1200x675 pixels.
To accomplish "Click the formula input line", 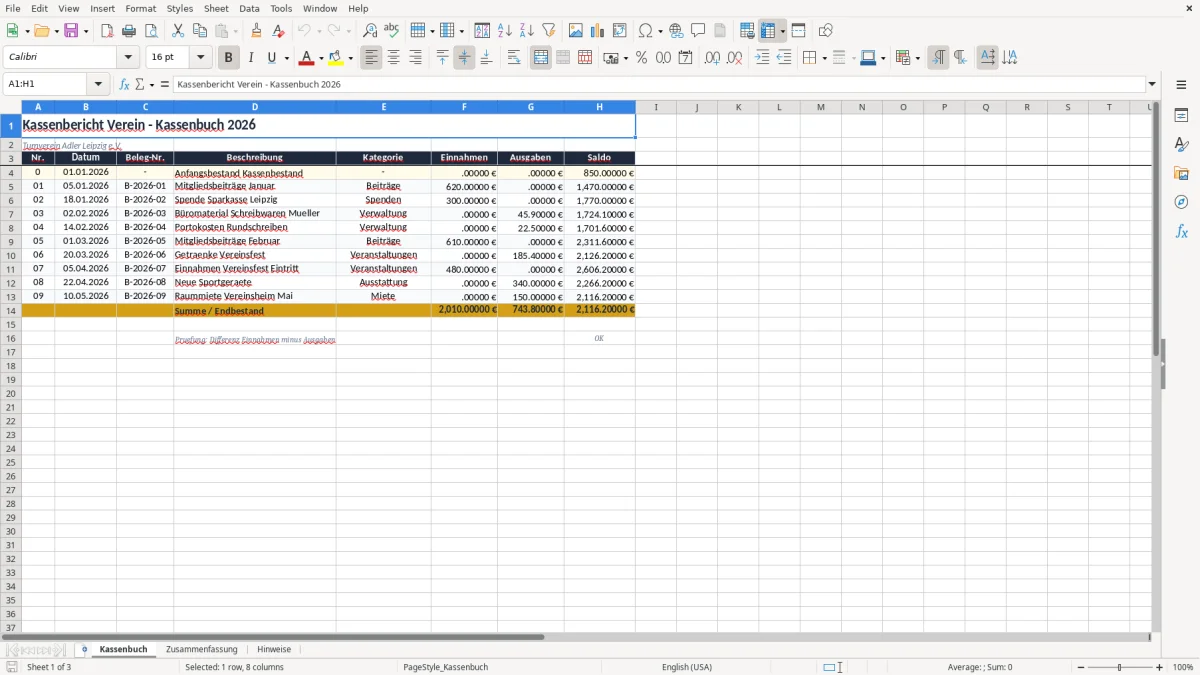I will click(659, 85).
